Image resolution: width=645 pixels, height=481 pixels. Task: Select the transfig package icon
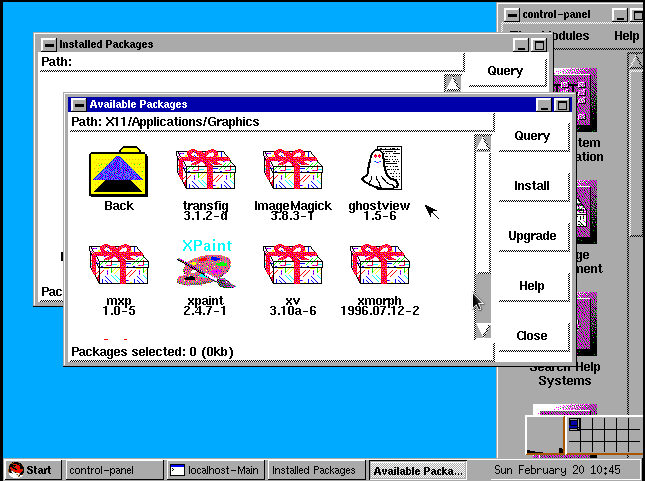(205, 172)
